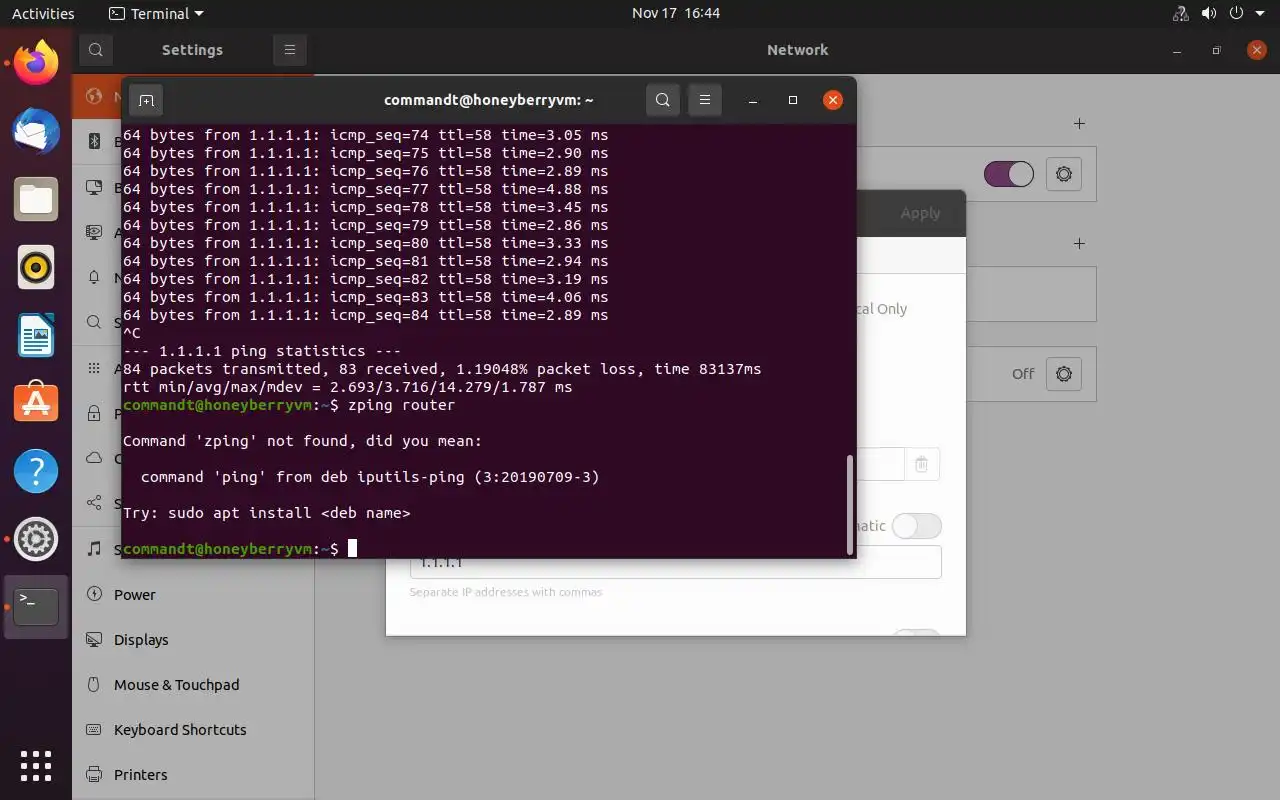Click the 'iputils-ping' suggestion line
The height and width of the screenshot is (800, 1280).
tap(370, 477)
